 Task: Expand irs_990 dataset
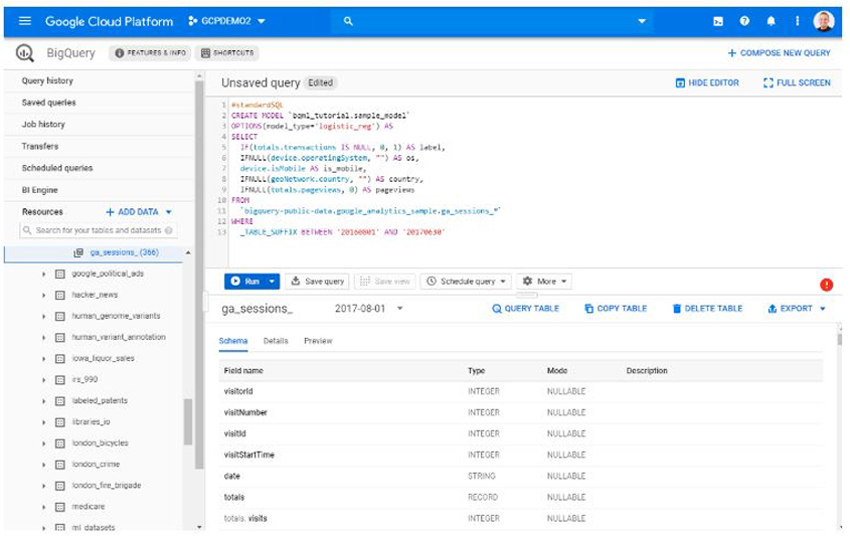pyautogui.click(x=44, y=380)
